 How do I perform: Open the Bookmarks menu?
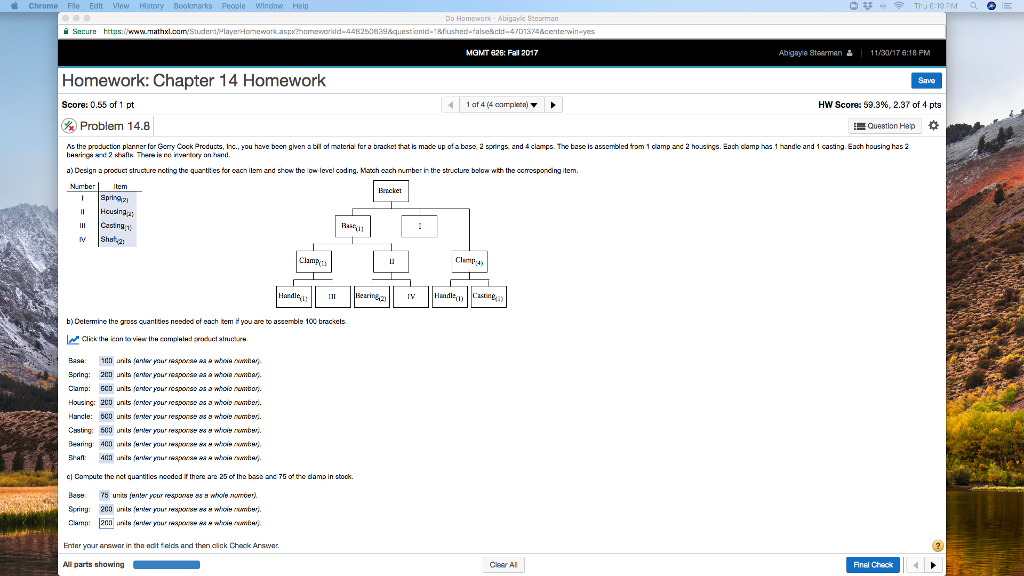point(192,4)
